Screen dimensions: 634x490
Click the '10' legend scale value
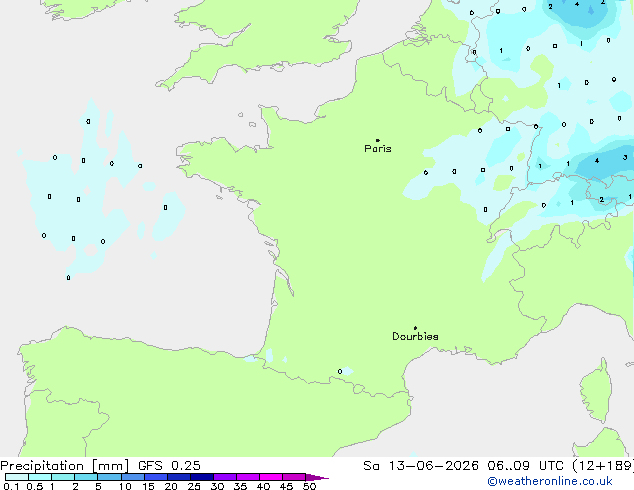(125, 486)
